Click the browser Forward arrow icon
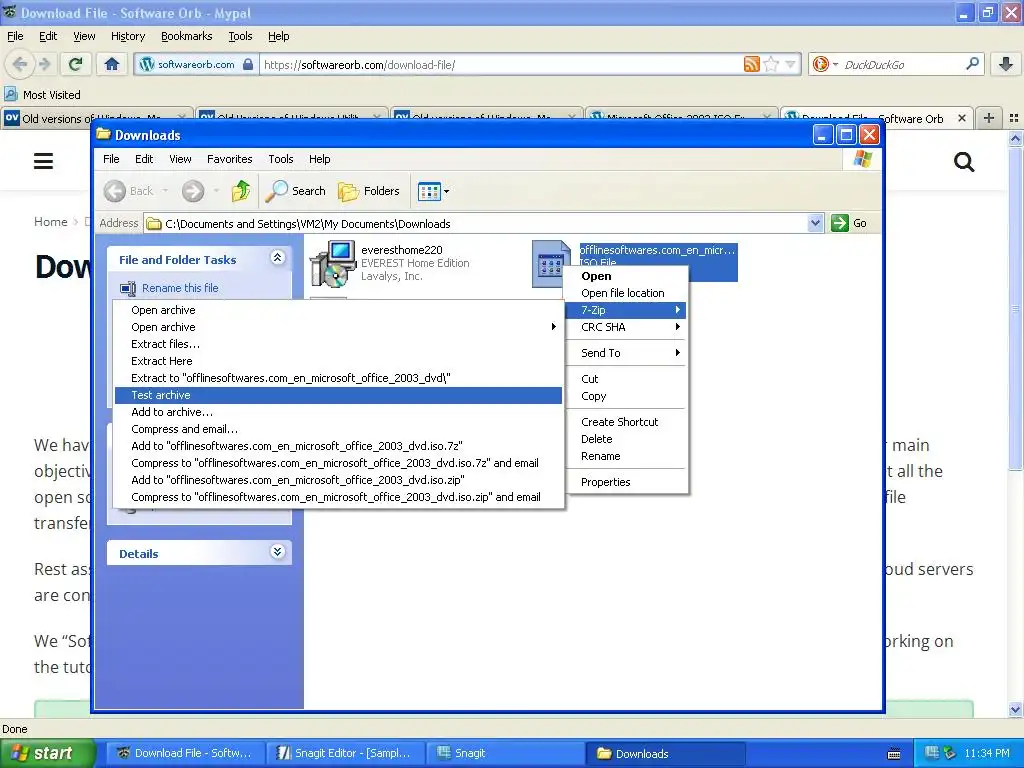The width and height of the screenshot is (1024, 768). coord(44,64)
